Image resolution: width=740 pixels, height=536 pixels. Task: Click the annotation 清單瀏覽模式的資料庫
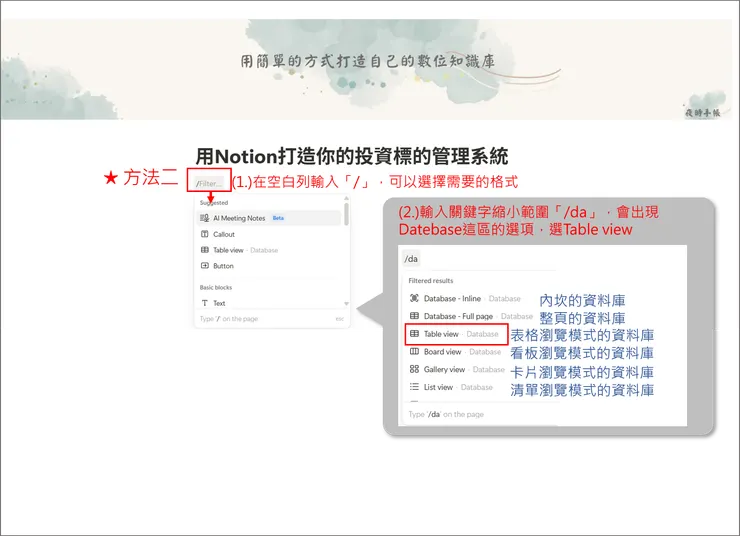click(x=582, y=390)
